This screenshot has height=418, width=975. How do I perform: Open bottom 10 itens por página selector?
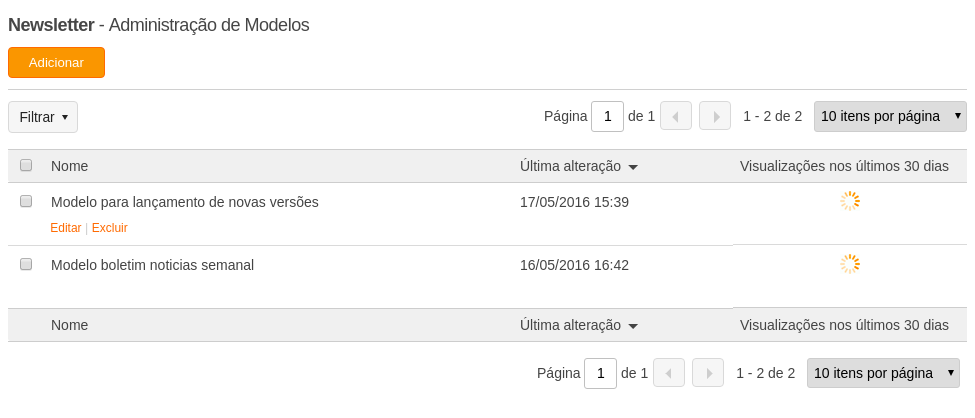click(883, 373)
